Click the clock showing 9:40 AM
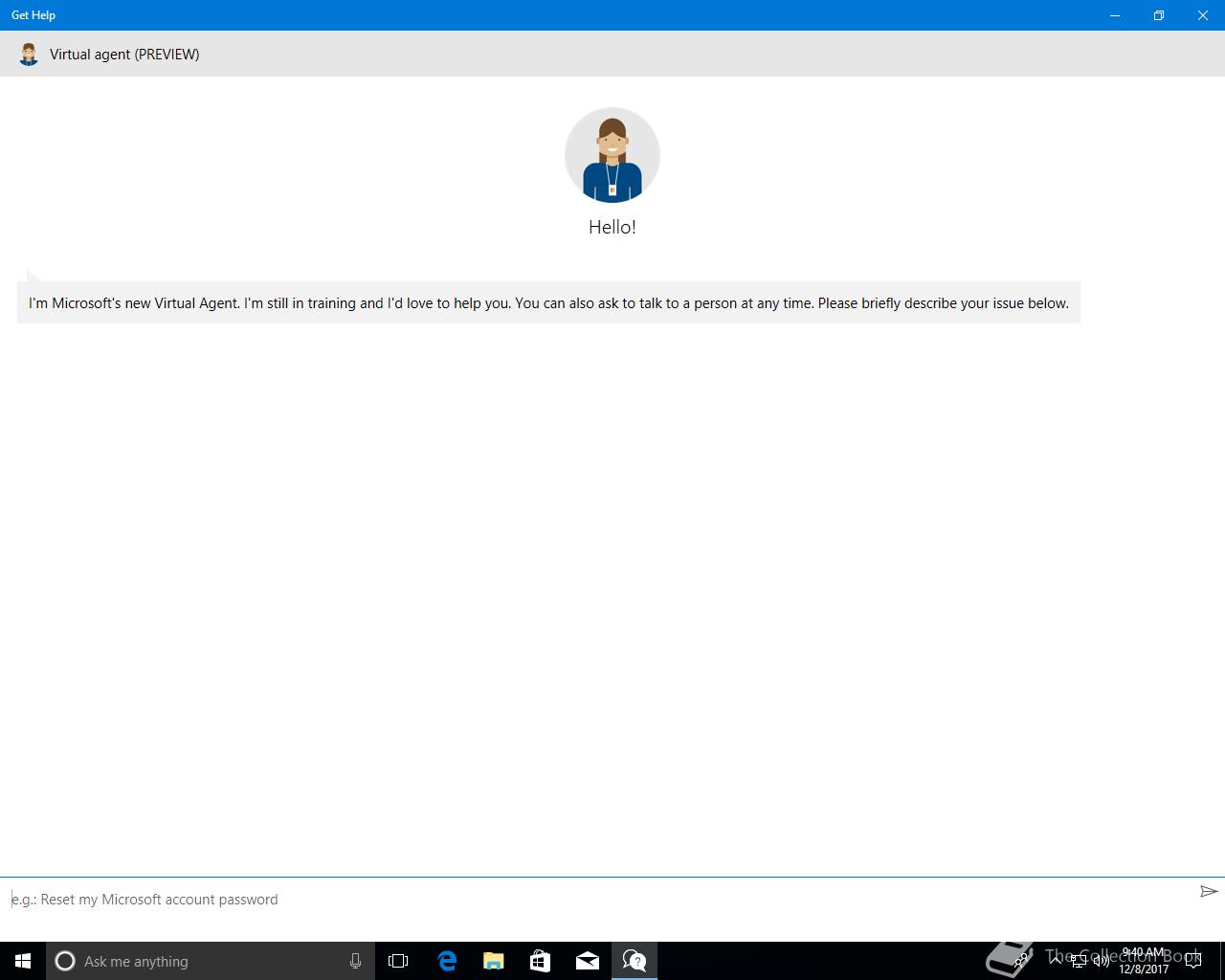The image size is (1225, 980). click(1144, 961)
